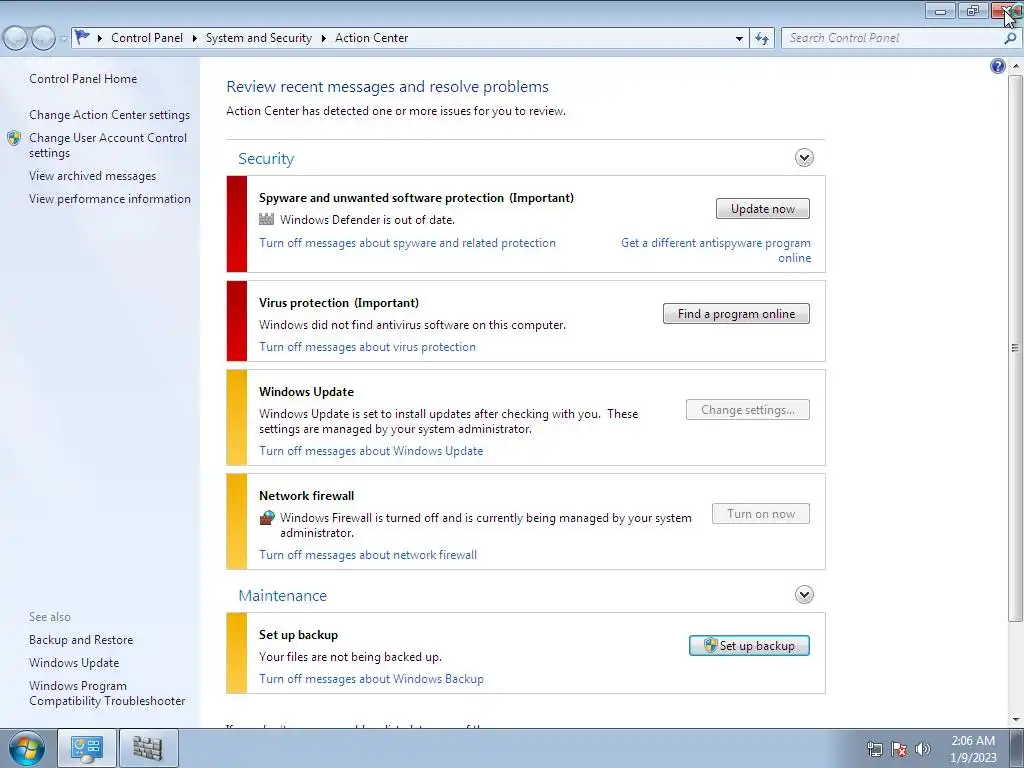The height and width of the screenshot is (768, 1024).
Task: Click the firewall brick wall icon
Action: 266,518
